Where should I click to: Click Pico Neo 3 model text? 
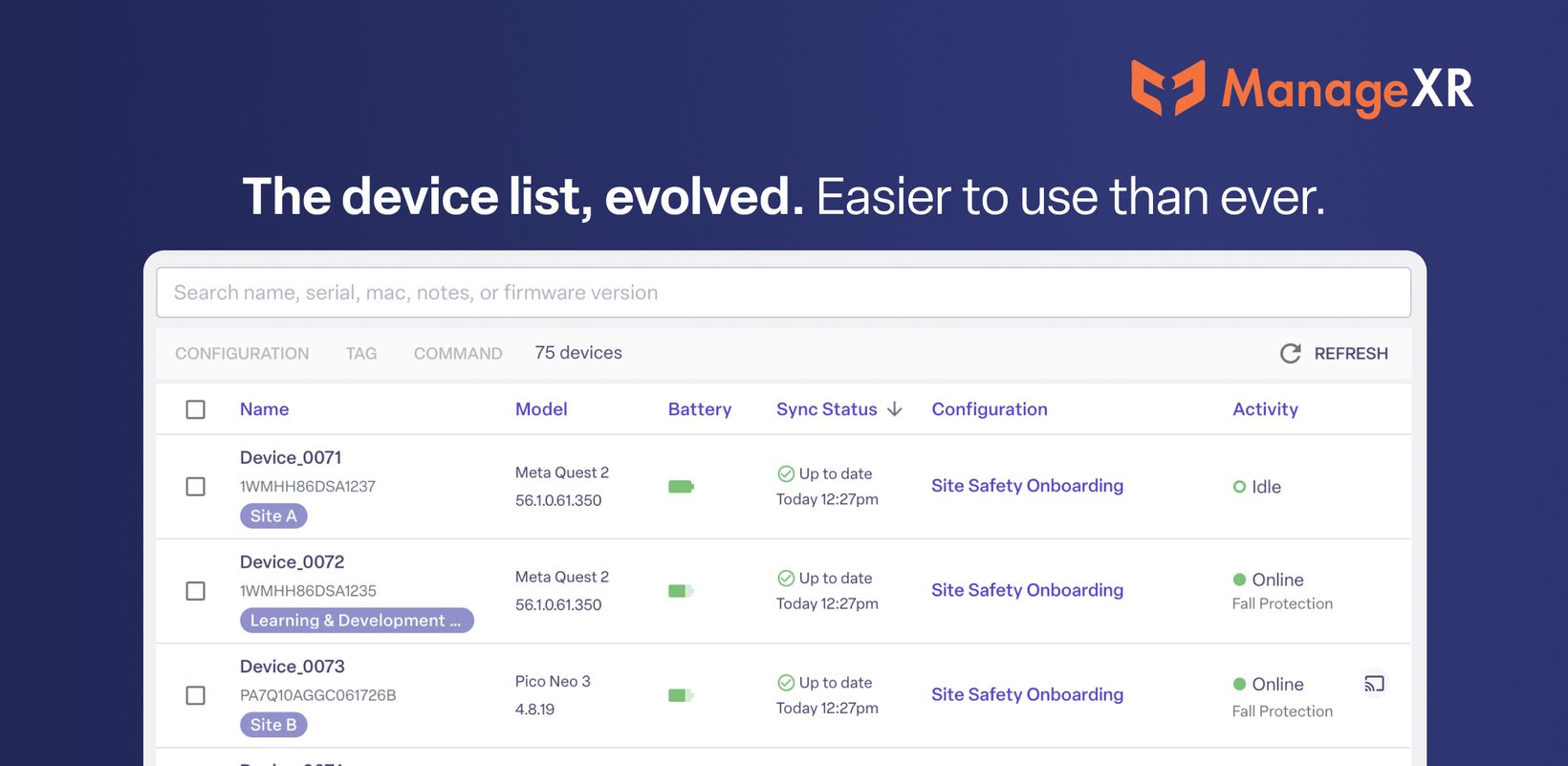point(553,682)
